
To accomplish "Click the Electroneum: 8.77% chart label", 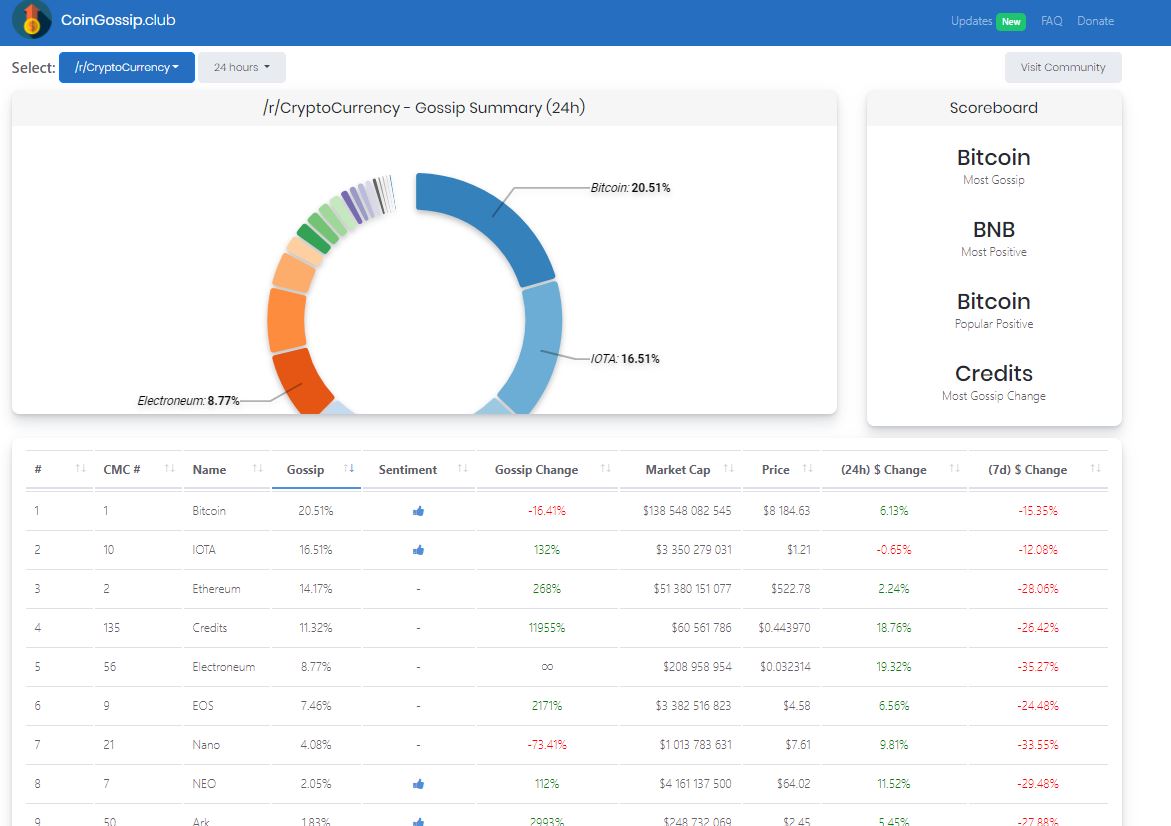I will click(x=188, y=401).
